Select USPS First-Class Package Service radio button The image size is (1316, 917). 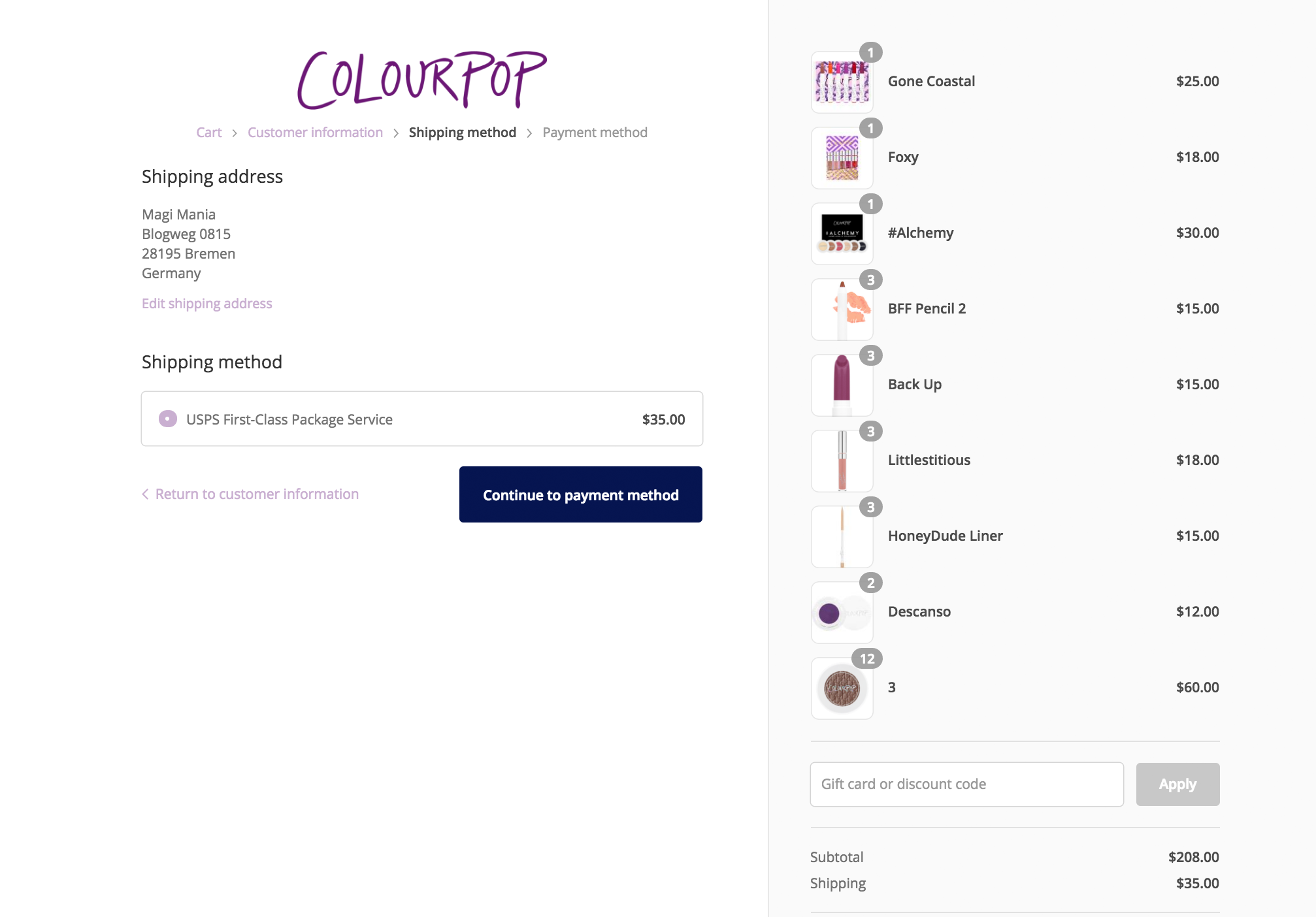coord(168,419)
